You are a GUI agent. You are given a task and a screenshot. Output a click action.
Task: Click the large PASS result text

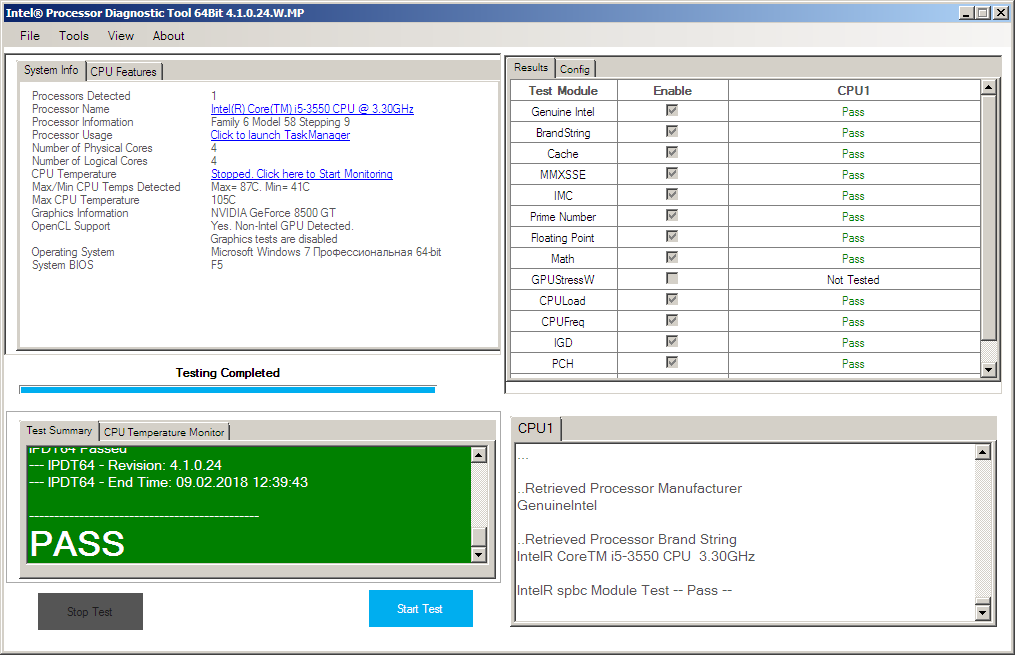coord(77,543)
